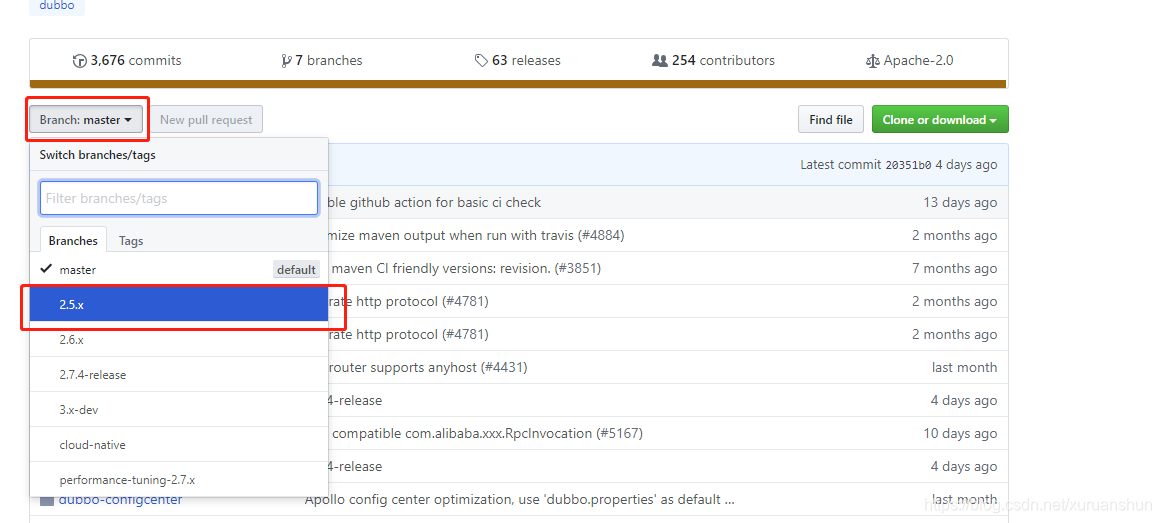Viewport: 1161px width, 523px height.
Task: Open the RpcInvocation (#5167) commit message
Action: (x=486, y=433)
